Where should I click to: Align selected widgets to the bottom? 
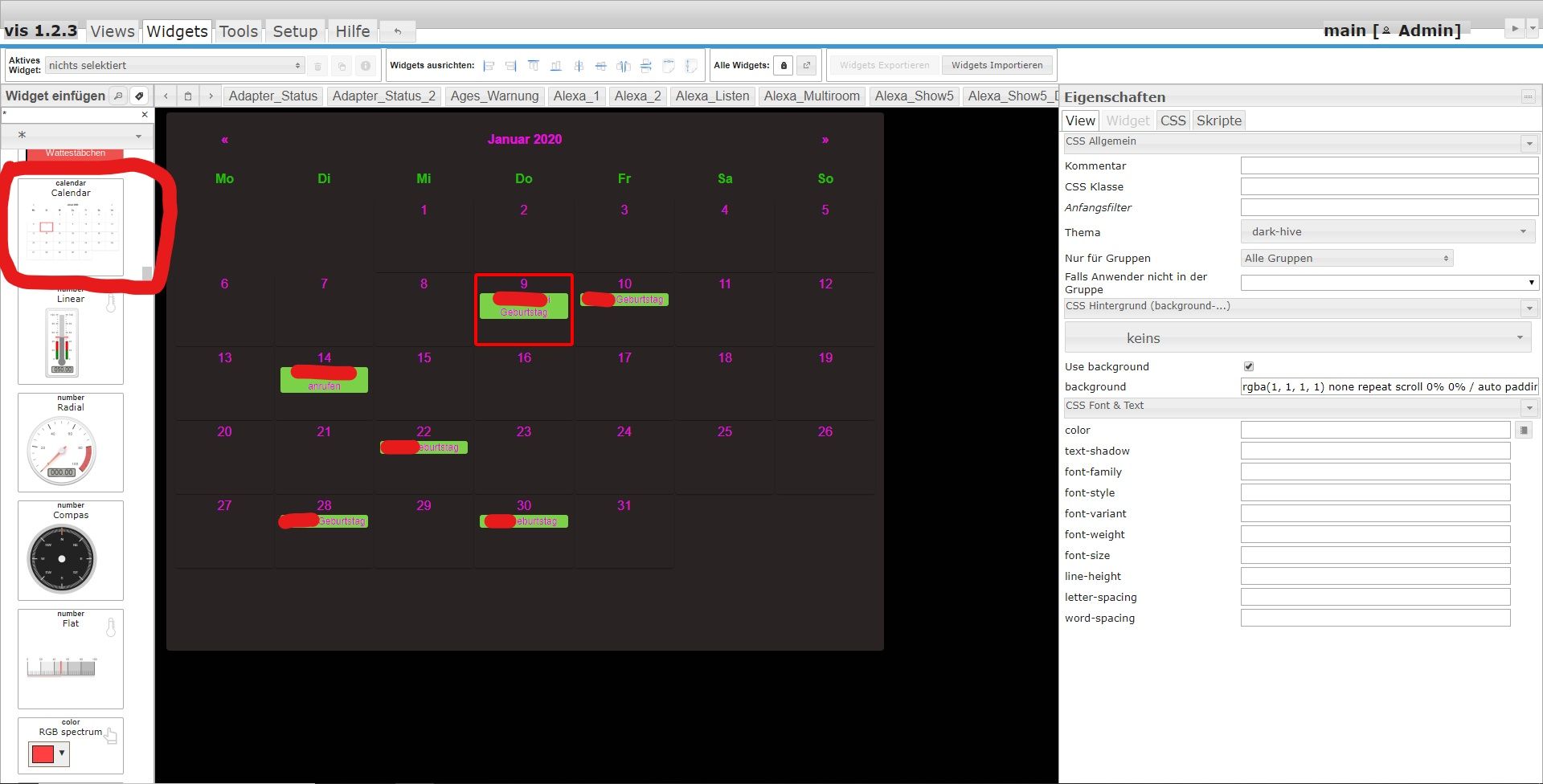556,66
